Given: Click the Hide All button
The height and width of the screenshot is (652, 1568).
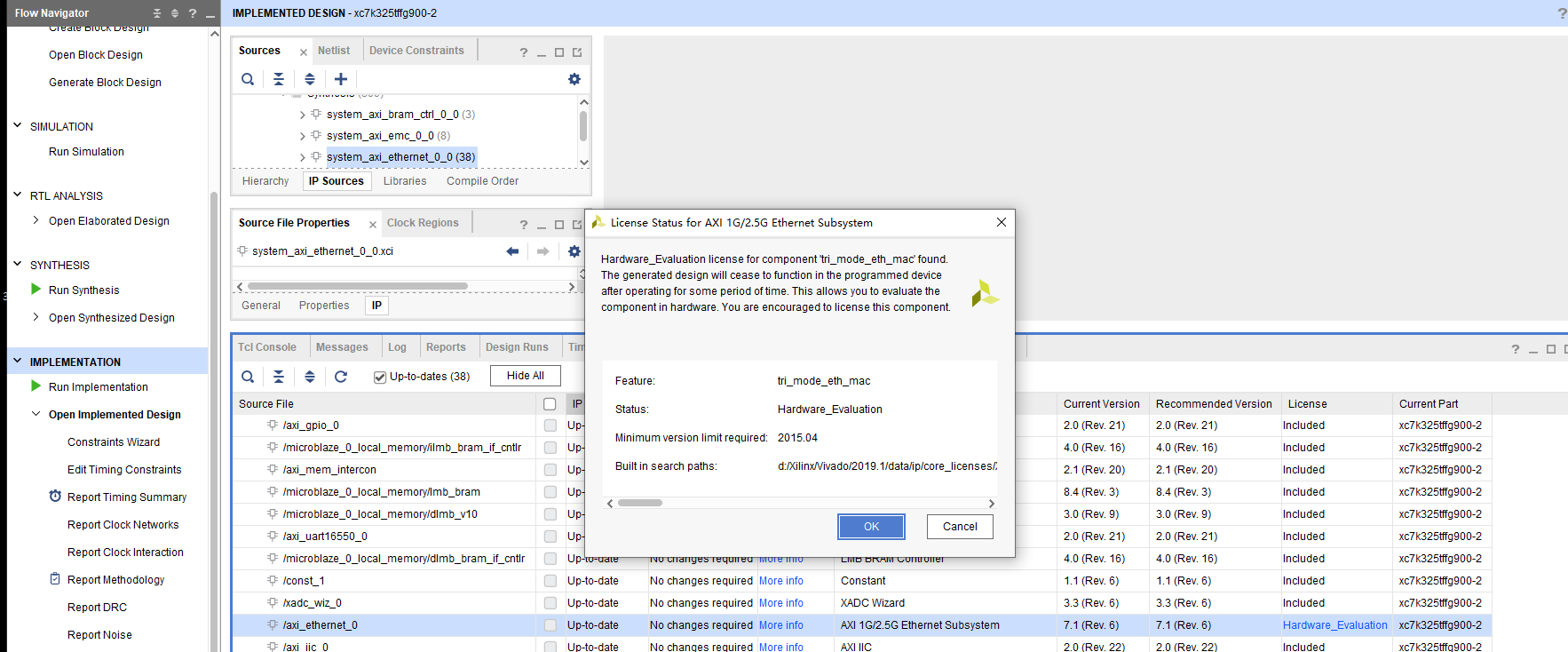Looking at the screenshot, I should point(526,376).
